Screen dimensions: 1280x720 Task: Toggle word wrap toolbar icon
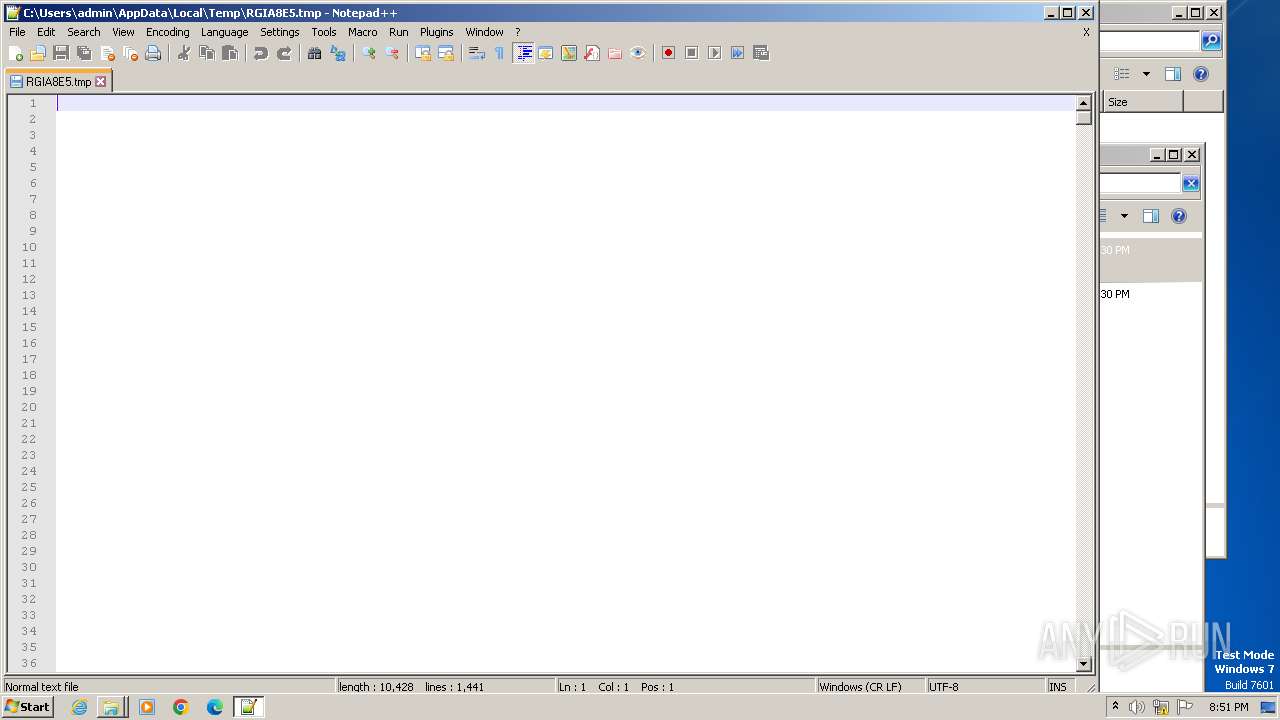click(477, 53)
